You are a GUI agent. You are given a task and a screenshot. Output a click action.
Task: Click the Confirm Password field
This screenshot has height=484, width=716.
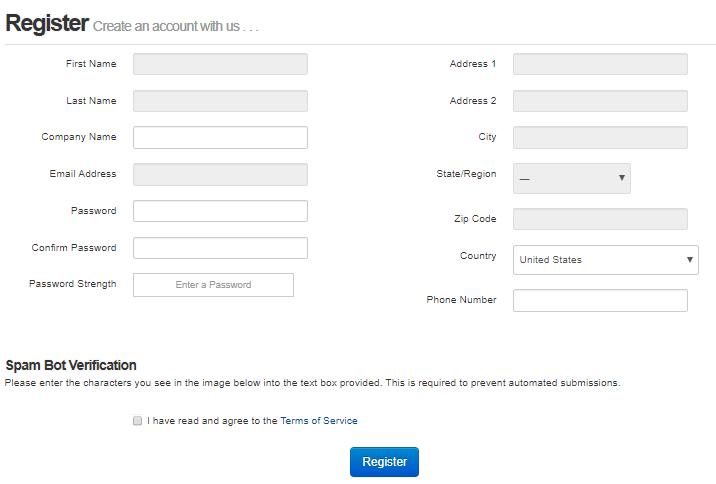(x=220, y=248)
